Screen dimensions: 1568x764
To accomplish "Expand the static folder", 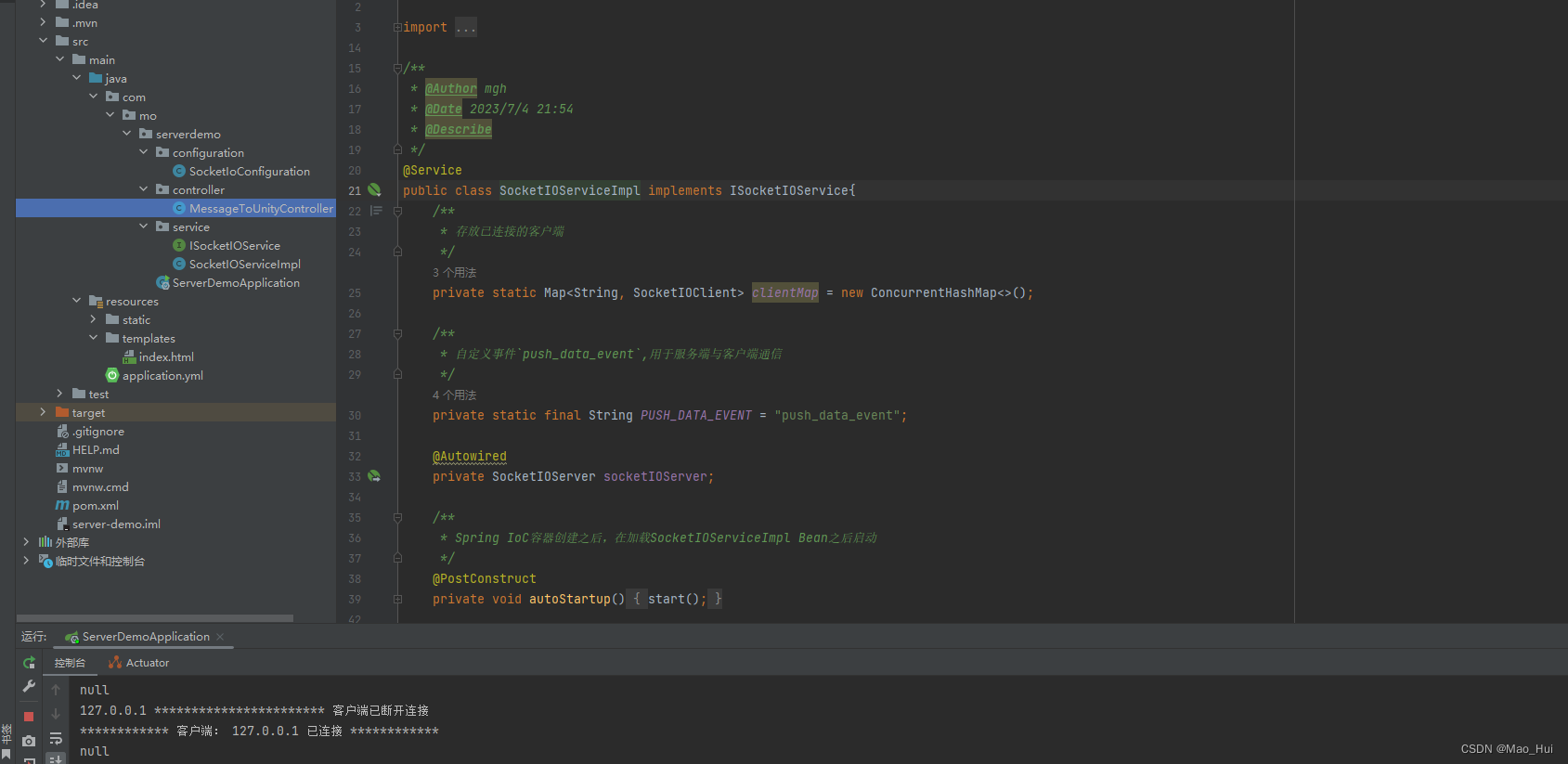I will (x=93, y=319).
